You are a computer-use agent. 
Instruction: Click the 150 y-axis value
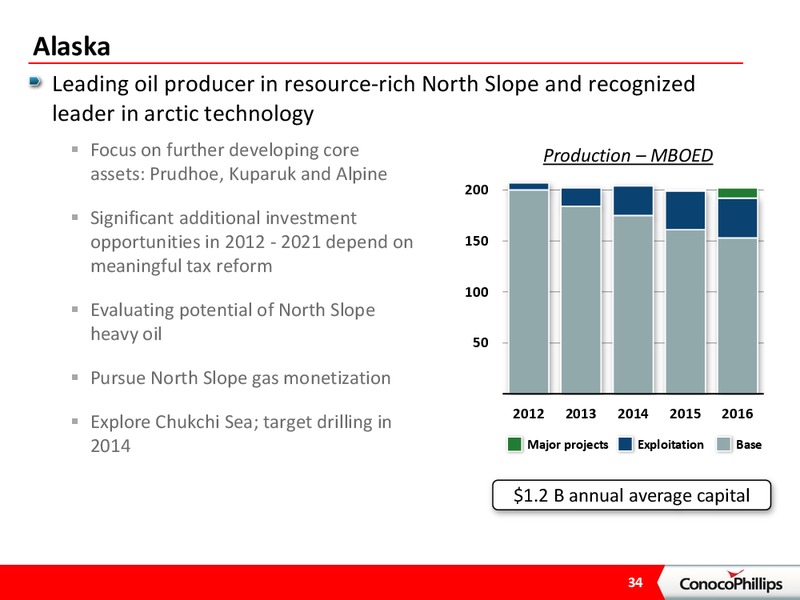pos(477,241)
